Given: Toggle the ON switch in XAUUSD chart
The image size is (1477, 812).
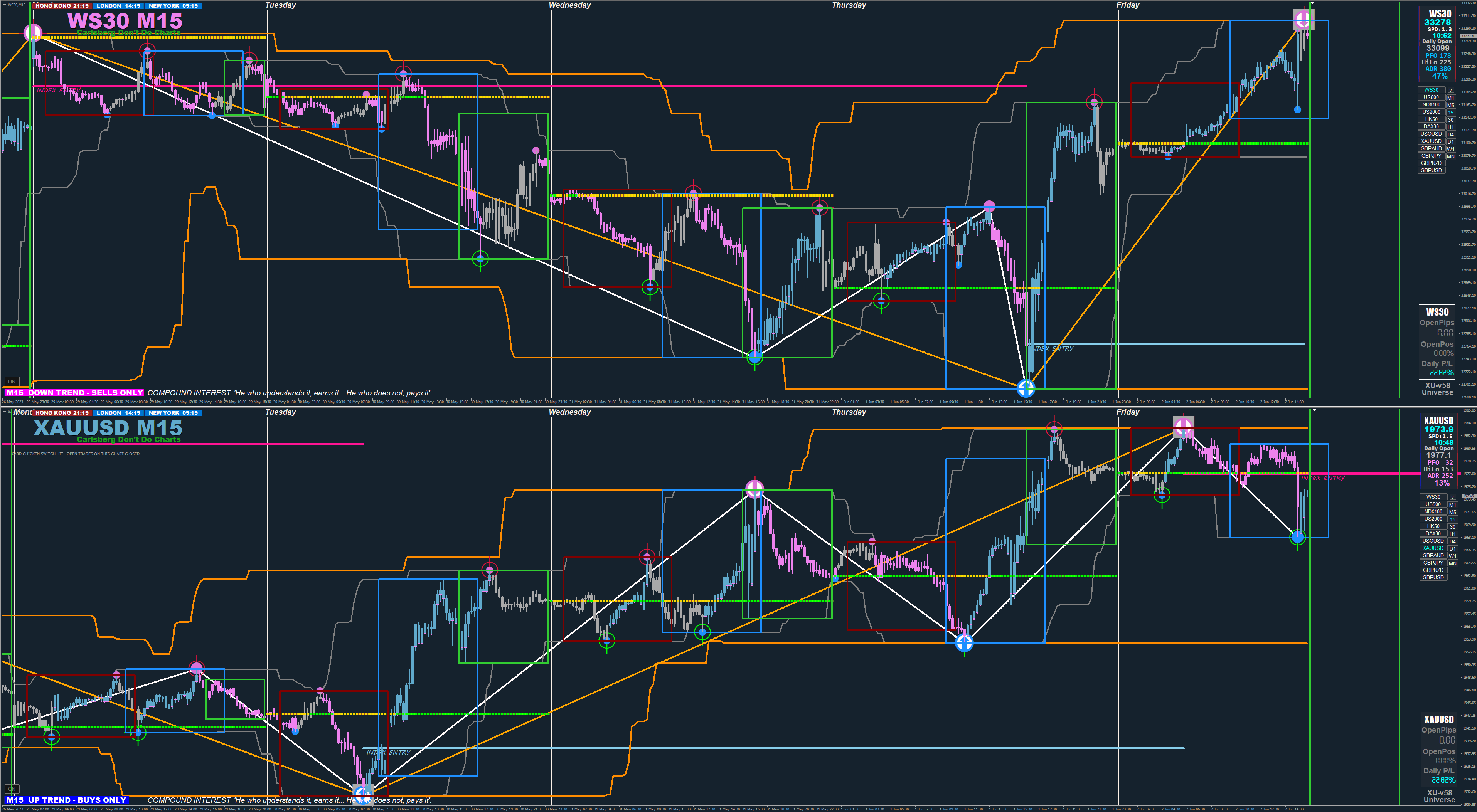Looking at the screenshot, I should (x=12, y=789).
